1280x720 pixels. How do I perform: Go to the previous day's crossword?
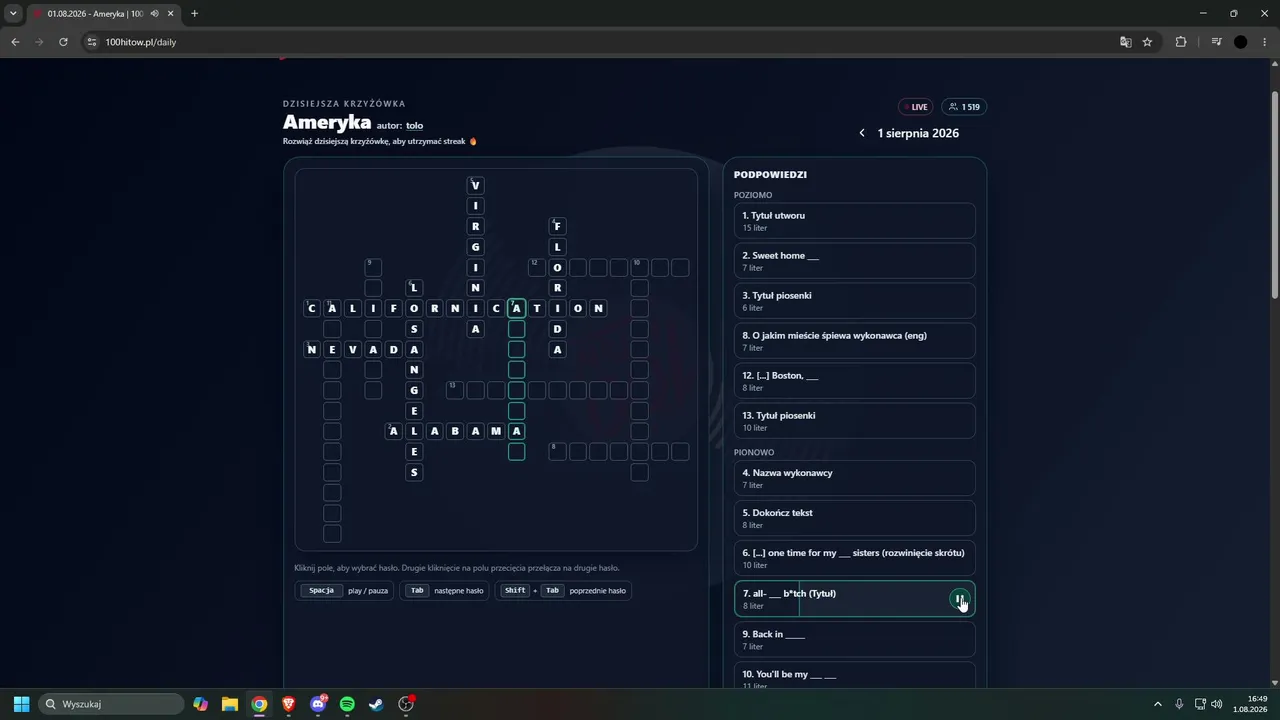click(x=862, y=133)
